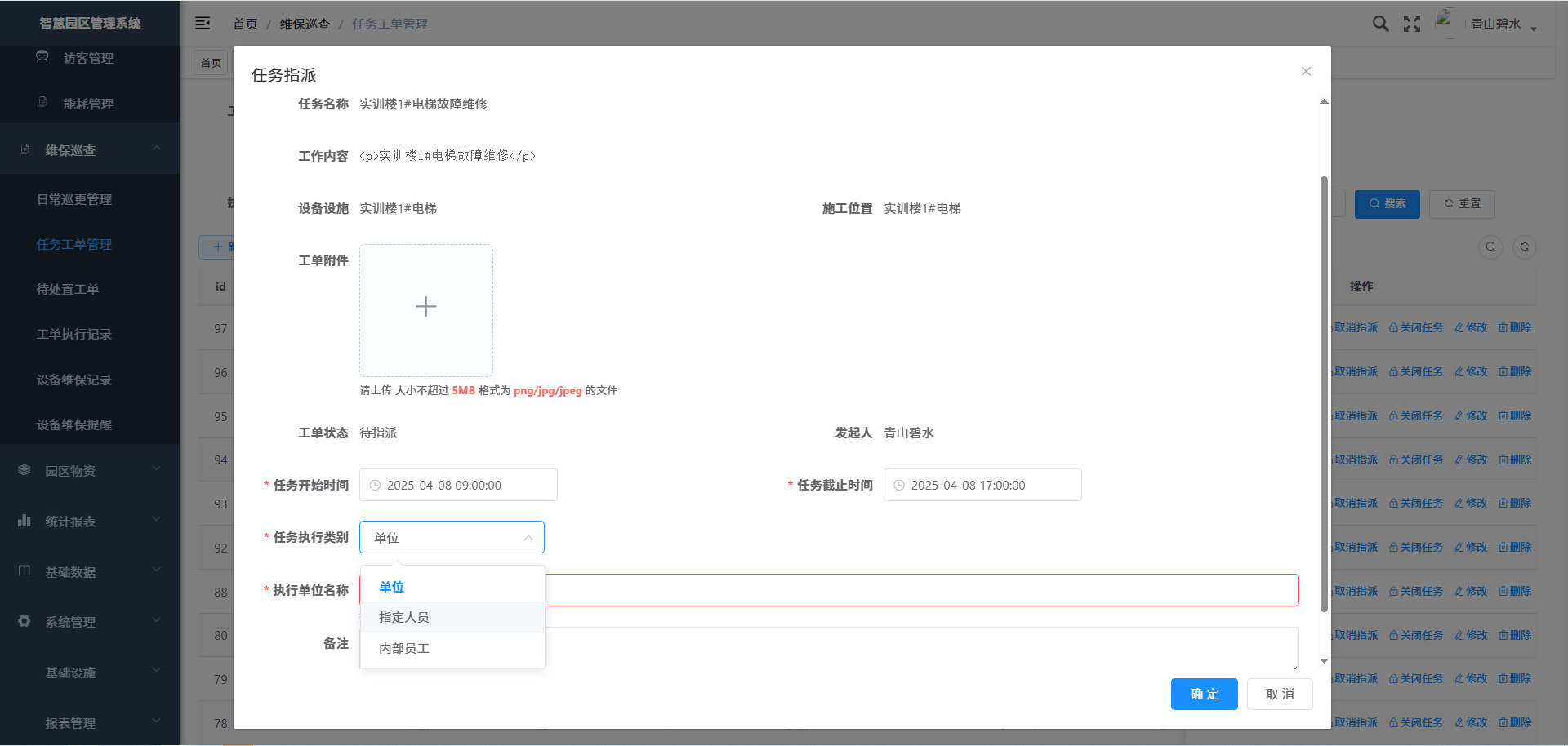Click the plus icon to upload attachment
1568x746 pixels.
pos(425,307)
